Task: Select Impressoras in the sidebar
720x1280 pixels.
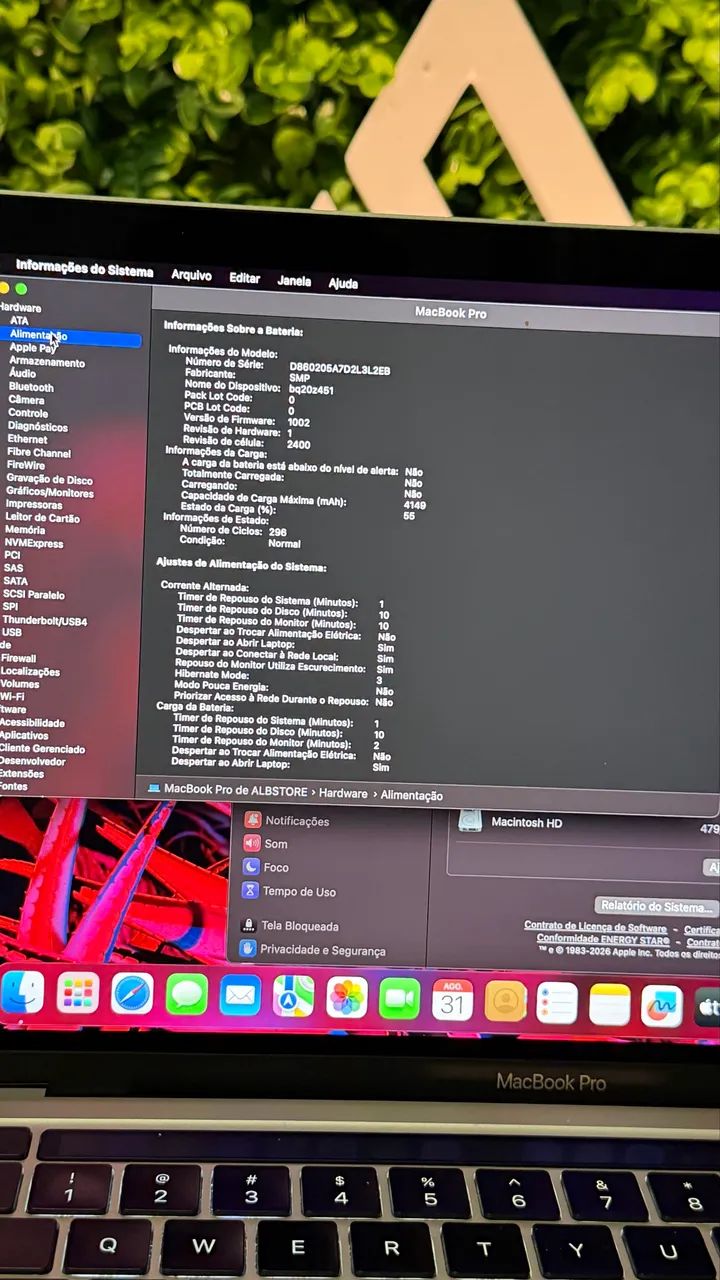Action: tap(34, 505)
